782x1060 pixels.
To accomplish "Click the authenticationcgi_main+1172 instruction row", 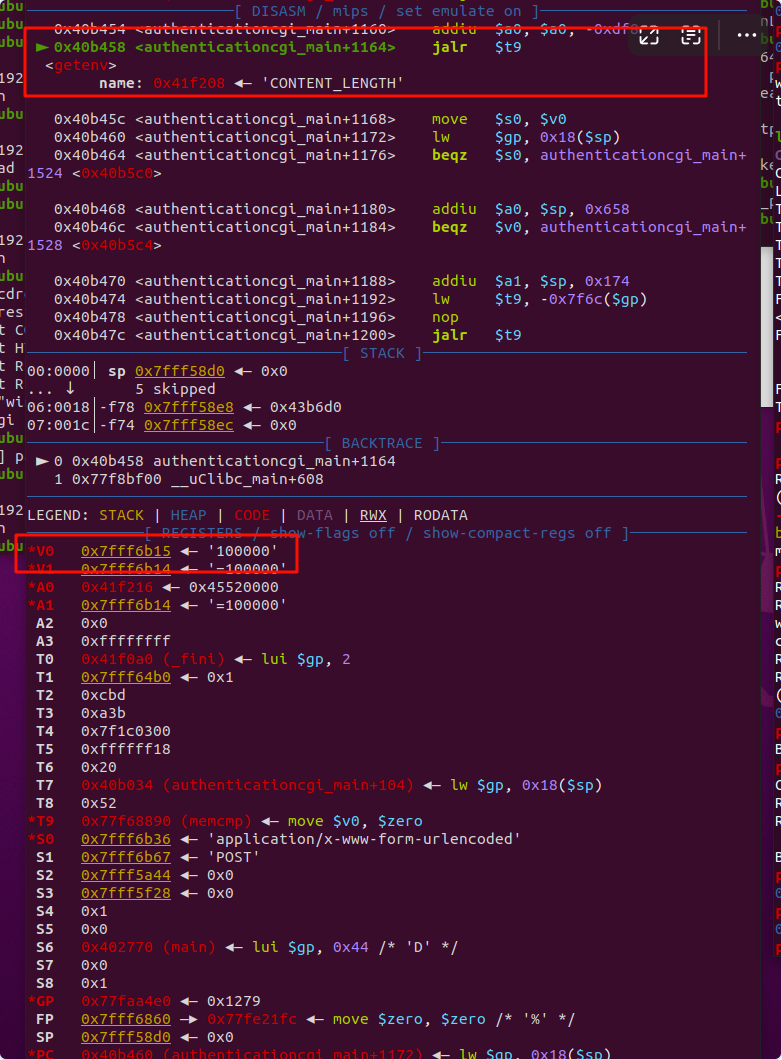I will (337, 137).
